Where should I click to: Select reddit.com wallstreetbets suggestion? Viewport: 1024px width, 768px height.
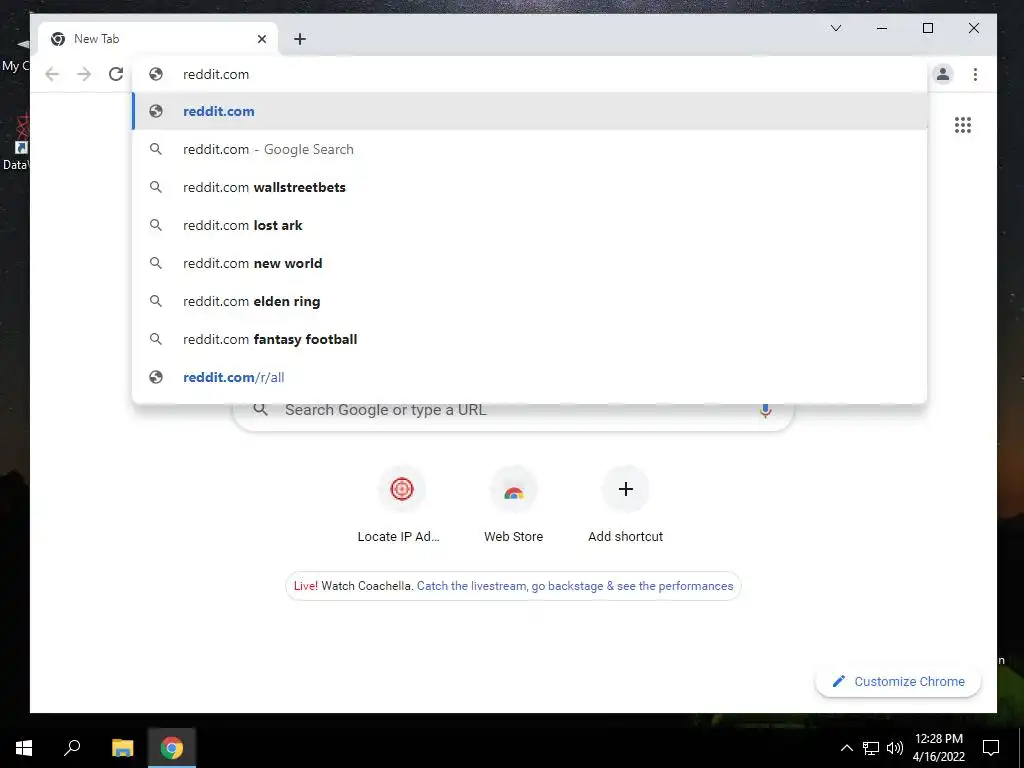pyautogui.click(x=530, y=187)
